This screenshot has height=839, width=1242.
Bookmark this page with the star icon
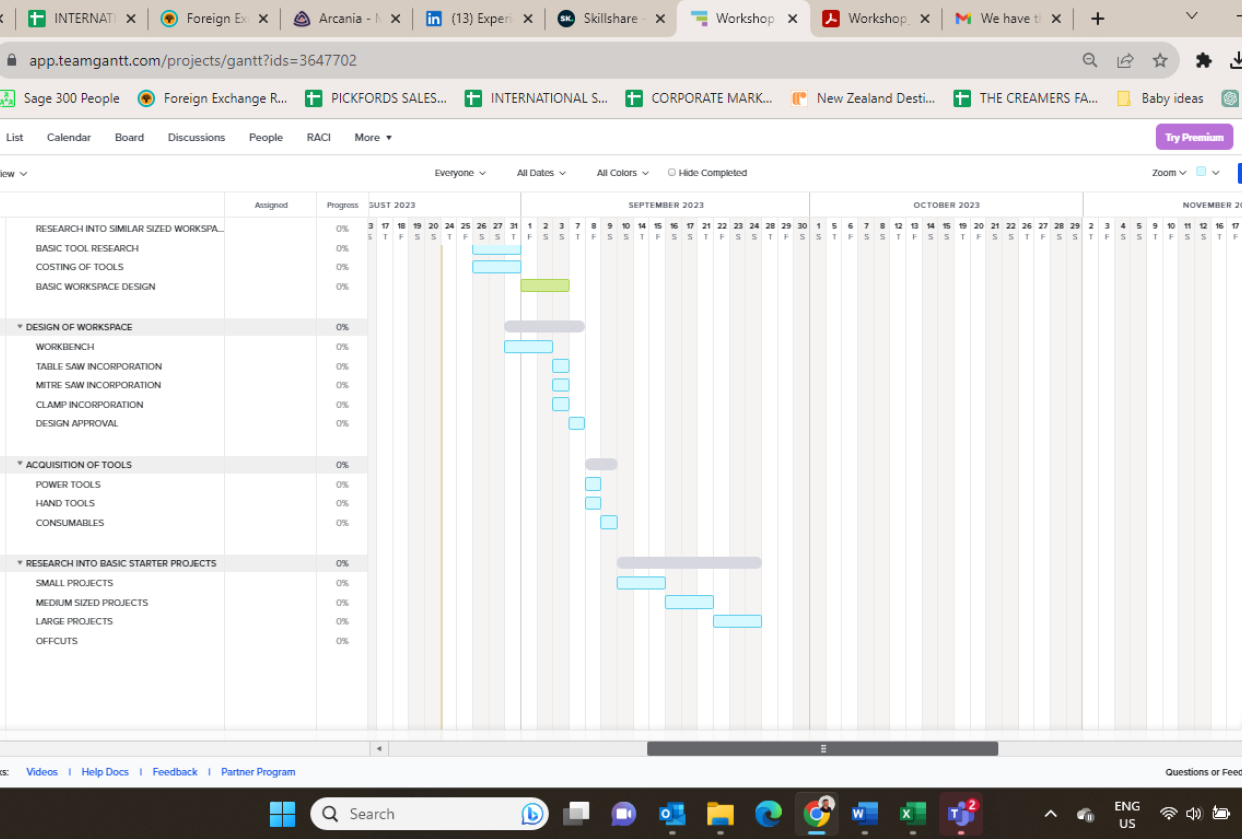pyautogui.click(x=1160, y=60)
